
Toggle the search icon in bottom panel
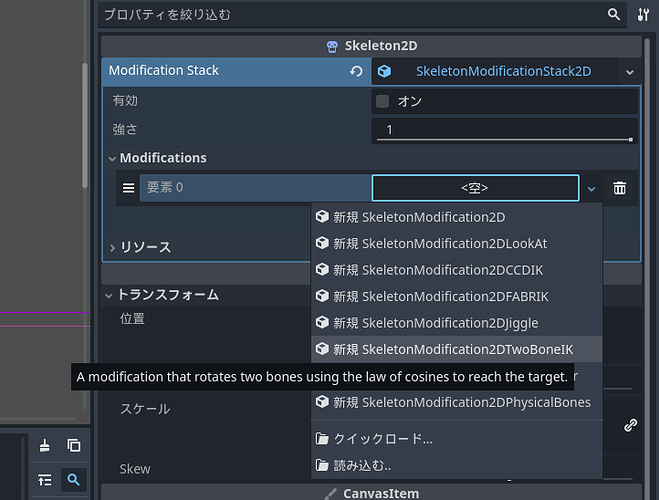[74, 480]
